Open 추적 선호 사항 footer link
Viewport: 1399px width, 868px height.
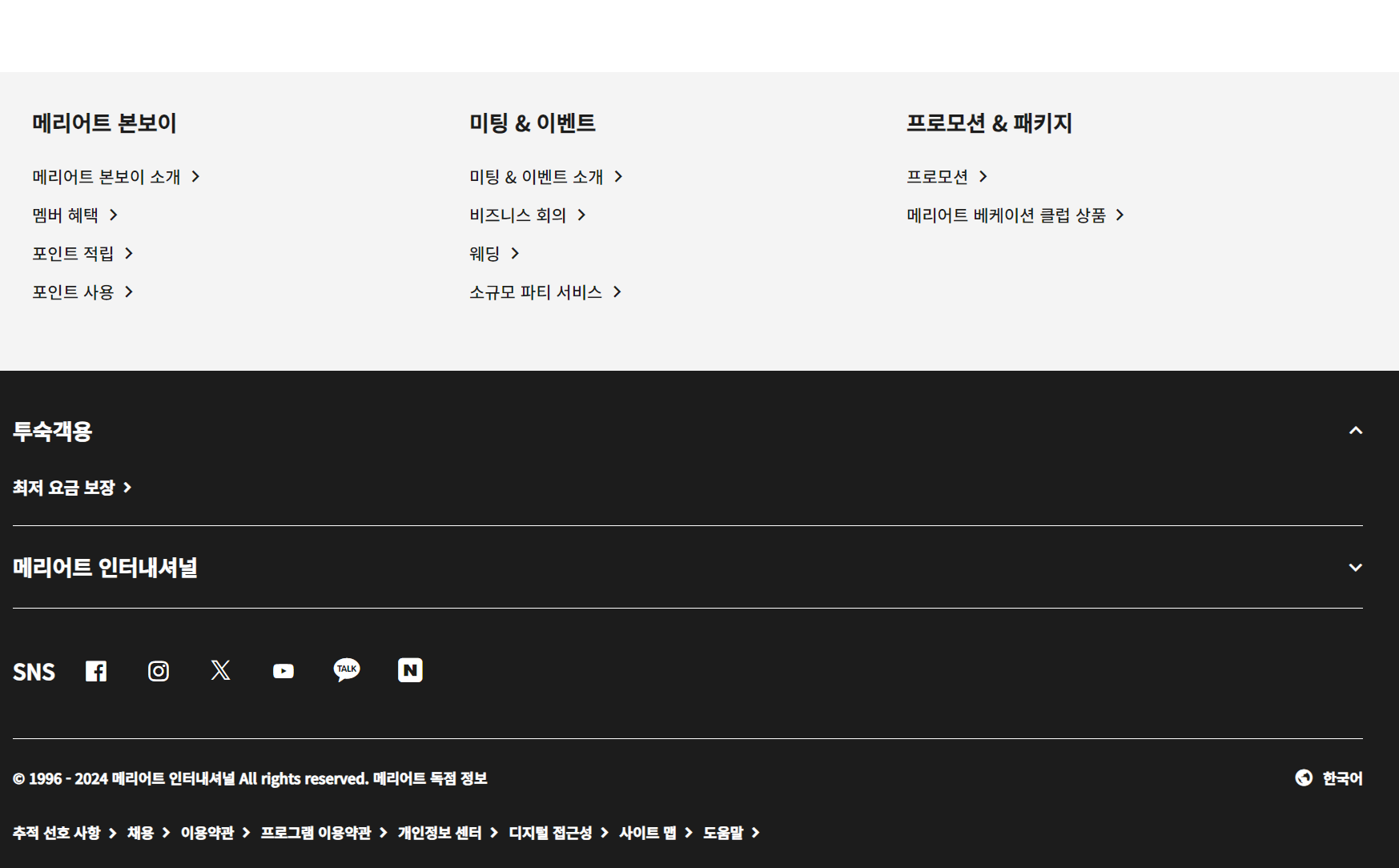pos(65,833)
